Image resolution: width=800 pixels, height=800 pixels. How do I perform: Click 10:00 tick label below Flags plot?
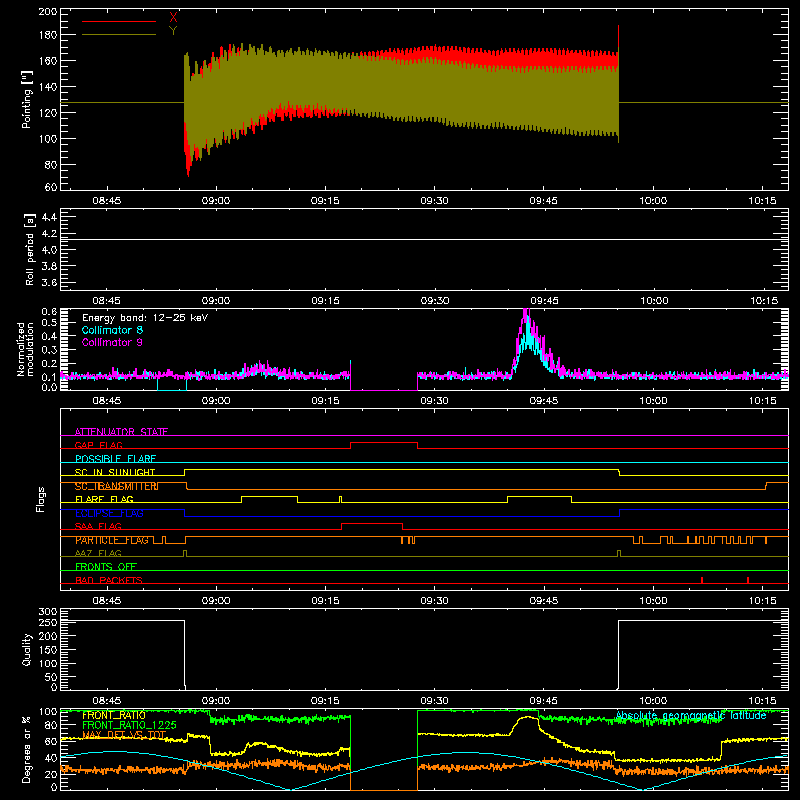[653, 601]
